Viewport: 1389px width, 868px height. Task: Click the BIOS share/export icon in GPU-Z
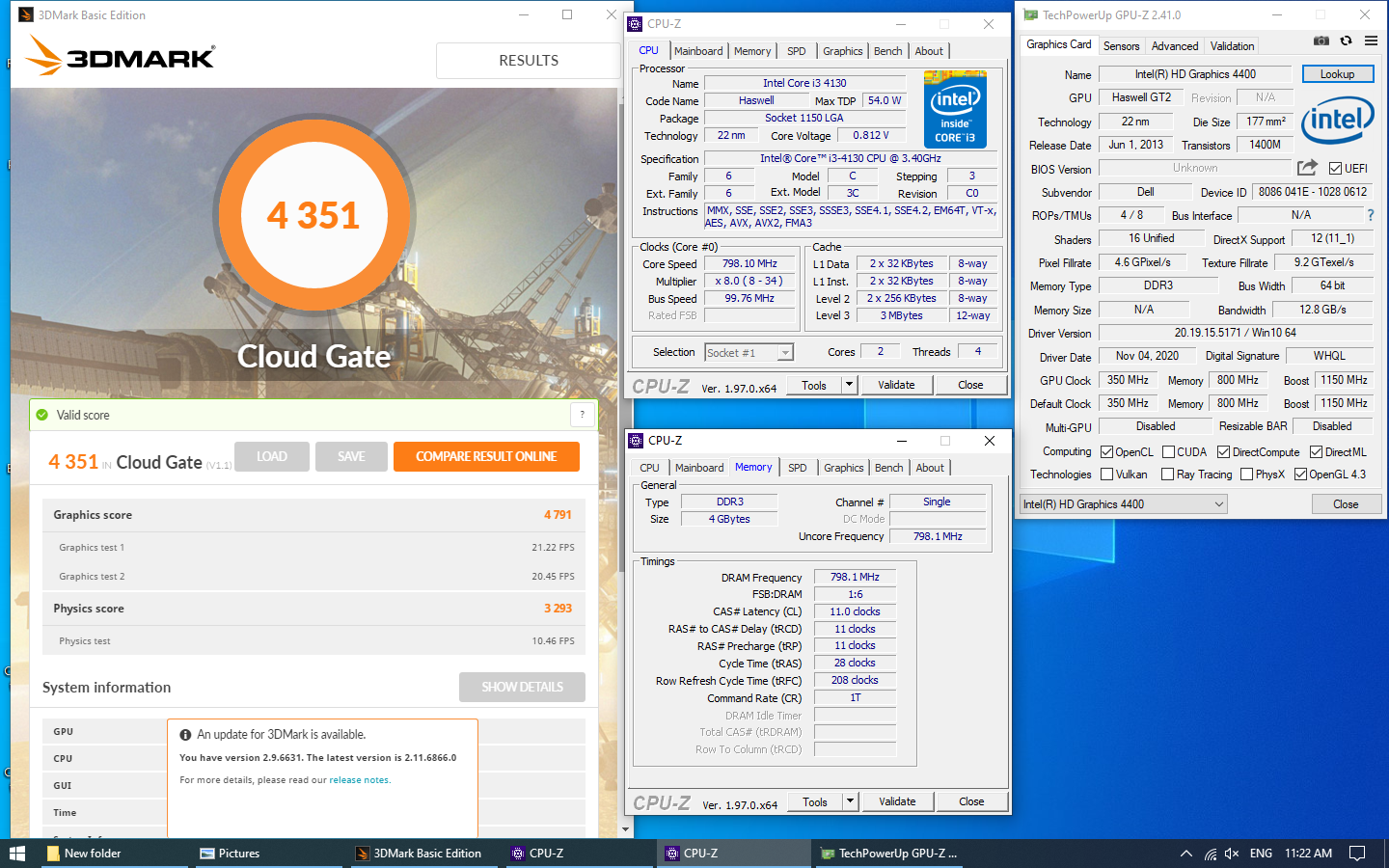[1307, 168]
